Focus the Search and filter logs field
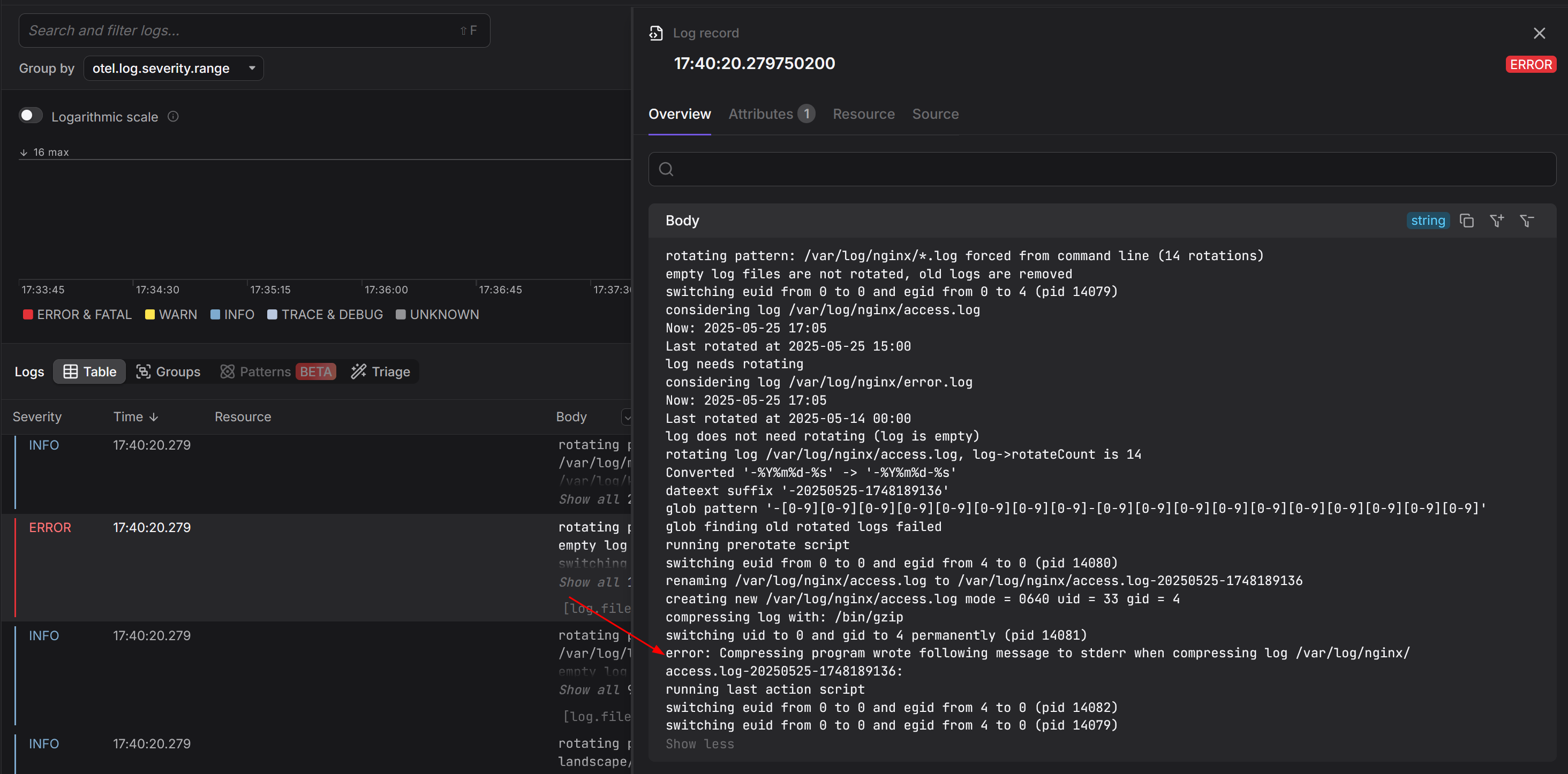The image size is (1568, 774). (244, 31)
